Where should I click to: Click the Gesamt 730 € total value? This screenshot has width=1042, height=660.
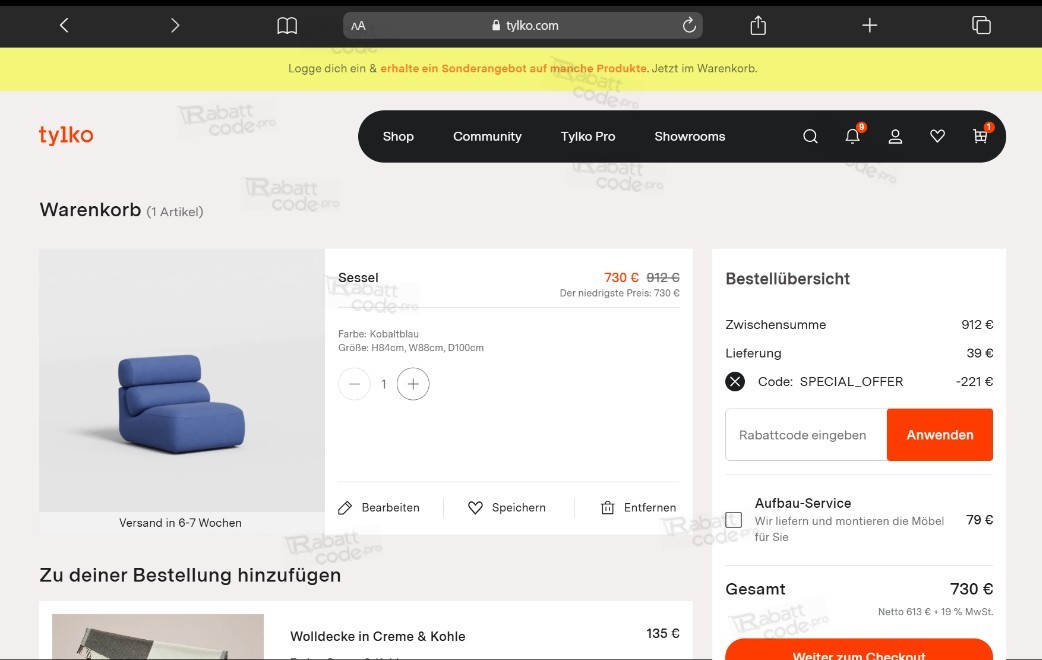point(971,589)
